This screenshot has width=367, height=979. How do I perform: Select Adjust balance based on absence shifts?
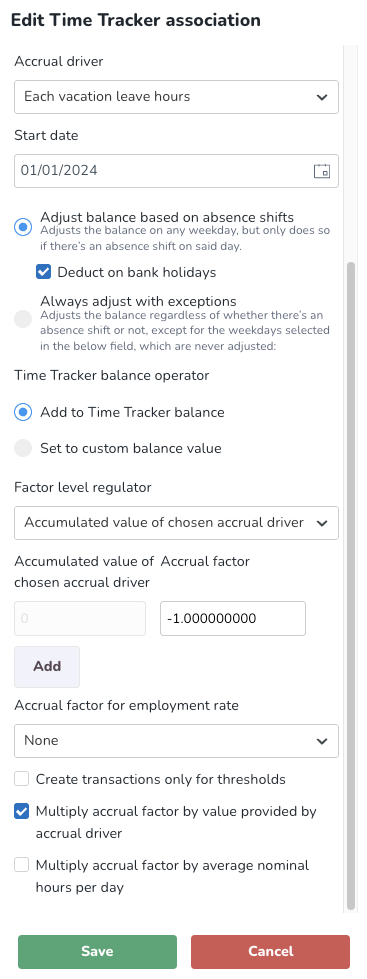pyautogui.click(x=23, y=227)
